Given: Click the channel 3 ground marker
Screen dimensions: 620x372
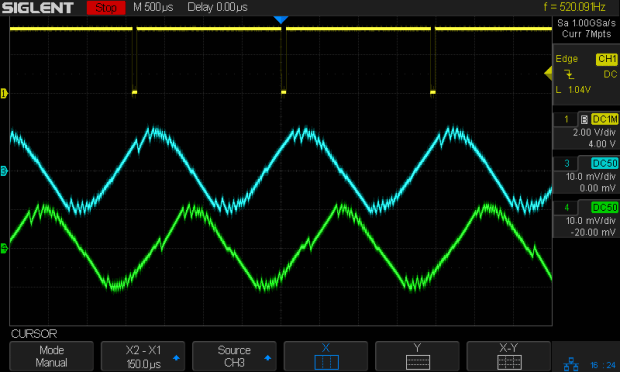Looking at the screenshot, I should point(4,171).
